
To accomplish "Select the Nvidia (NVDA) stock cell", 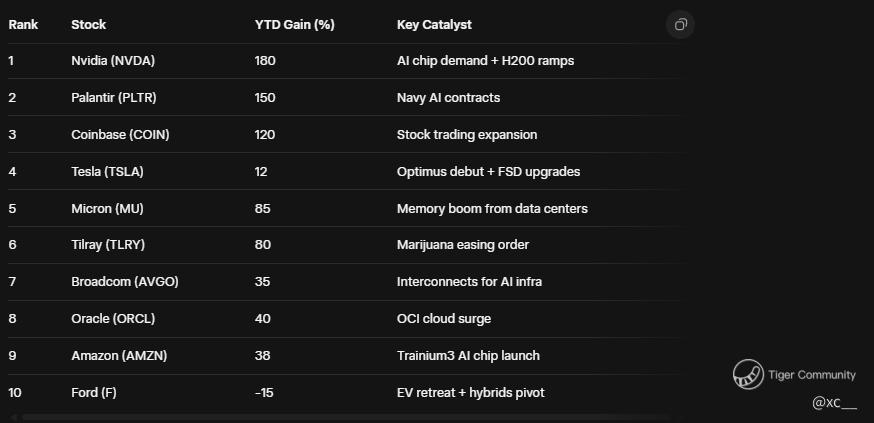I will (x=113, y=61).
